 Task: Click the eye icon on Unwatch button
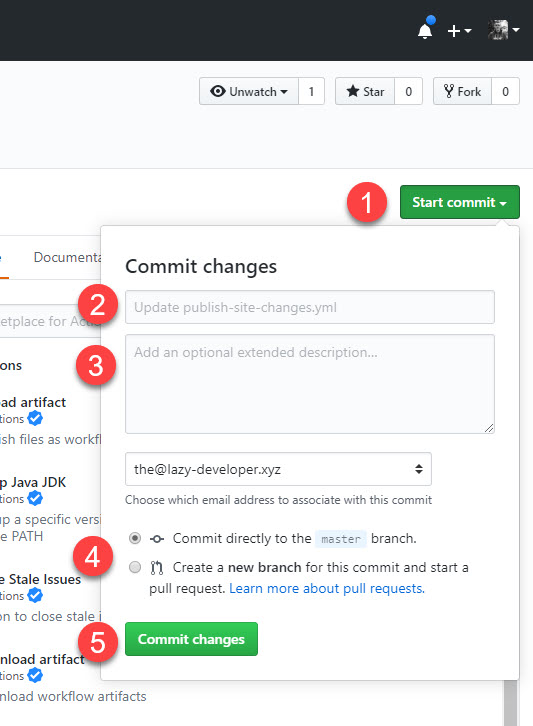218,91
